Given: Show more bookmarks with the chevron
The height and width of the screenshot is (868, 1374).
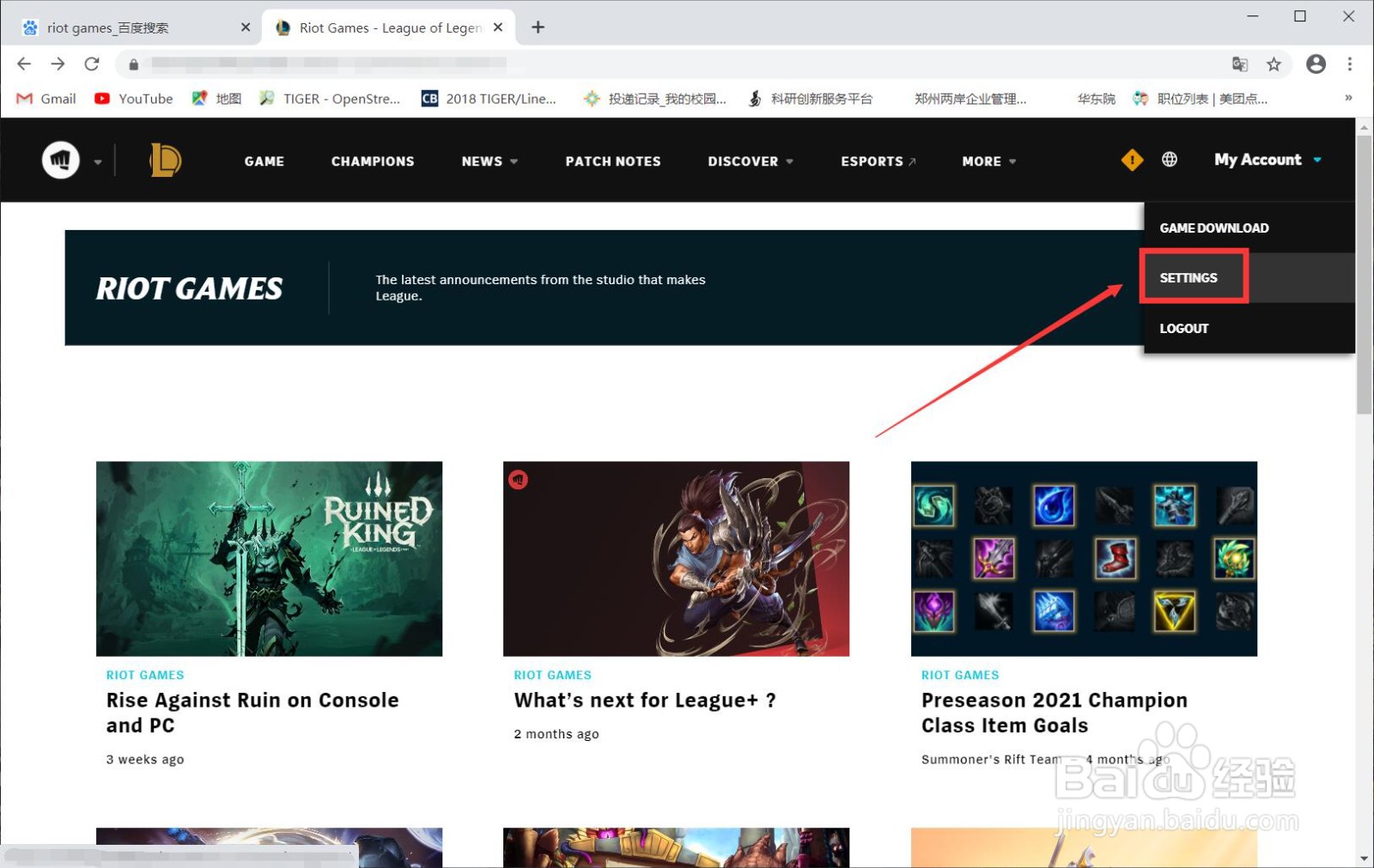Looking at the screenshot, I should 1348,98.
